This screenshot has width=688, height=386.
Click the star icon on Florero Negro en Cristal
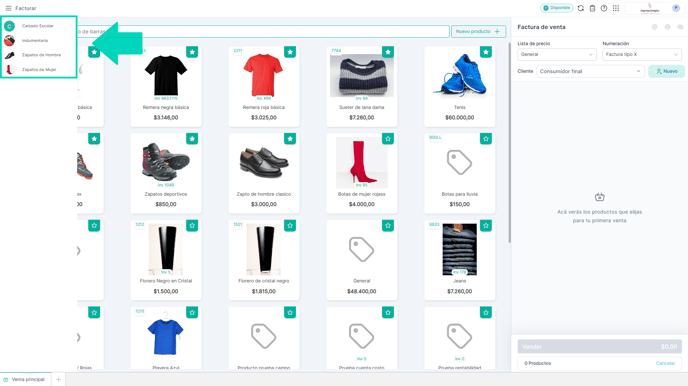192,225
